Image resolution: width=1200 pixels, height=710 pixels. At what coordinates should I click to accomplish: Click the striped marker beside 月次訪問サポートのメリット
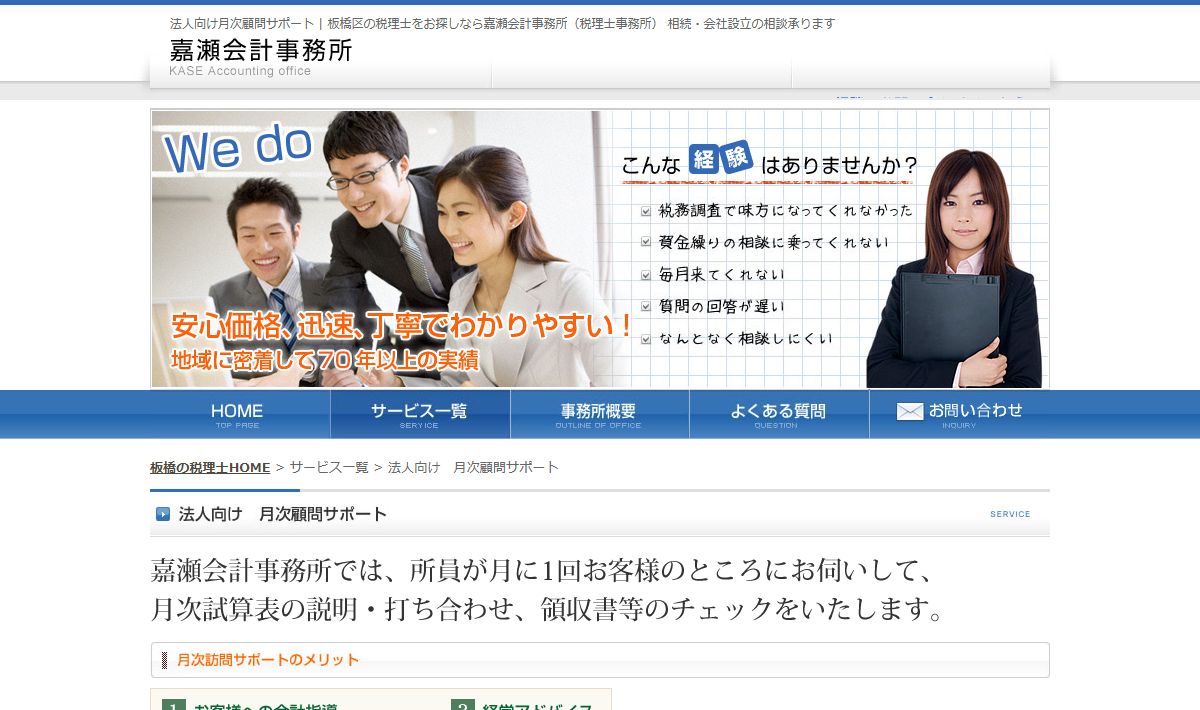(x=165, y=660)
